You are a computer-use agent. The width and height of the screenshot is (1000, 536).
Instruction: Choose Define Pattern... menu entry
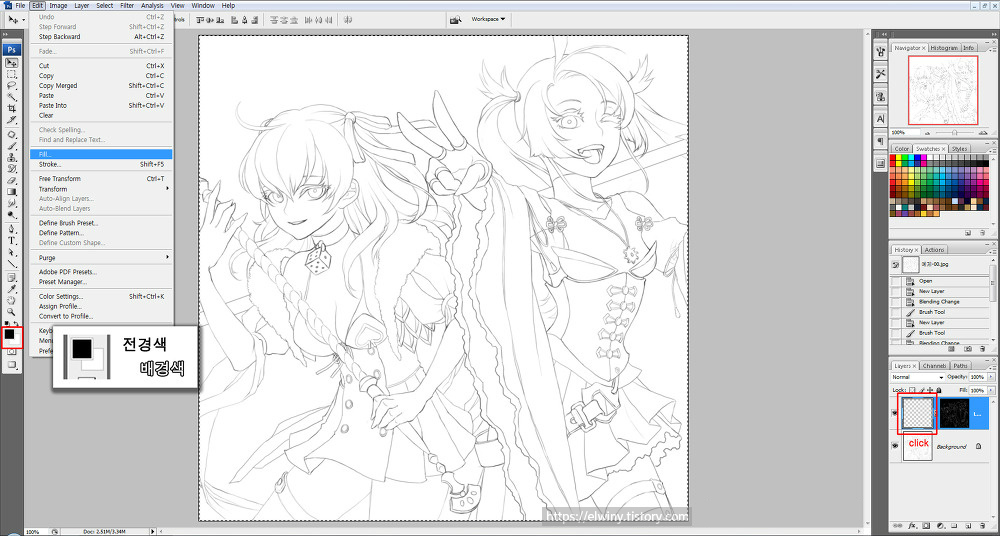coord(101,233)
